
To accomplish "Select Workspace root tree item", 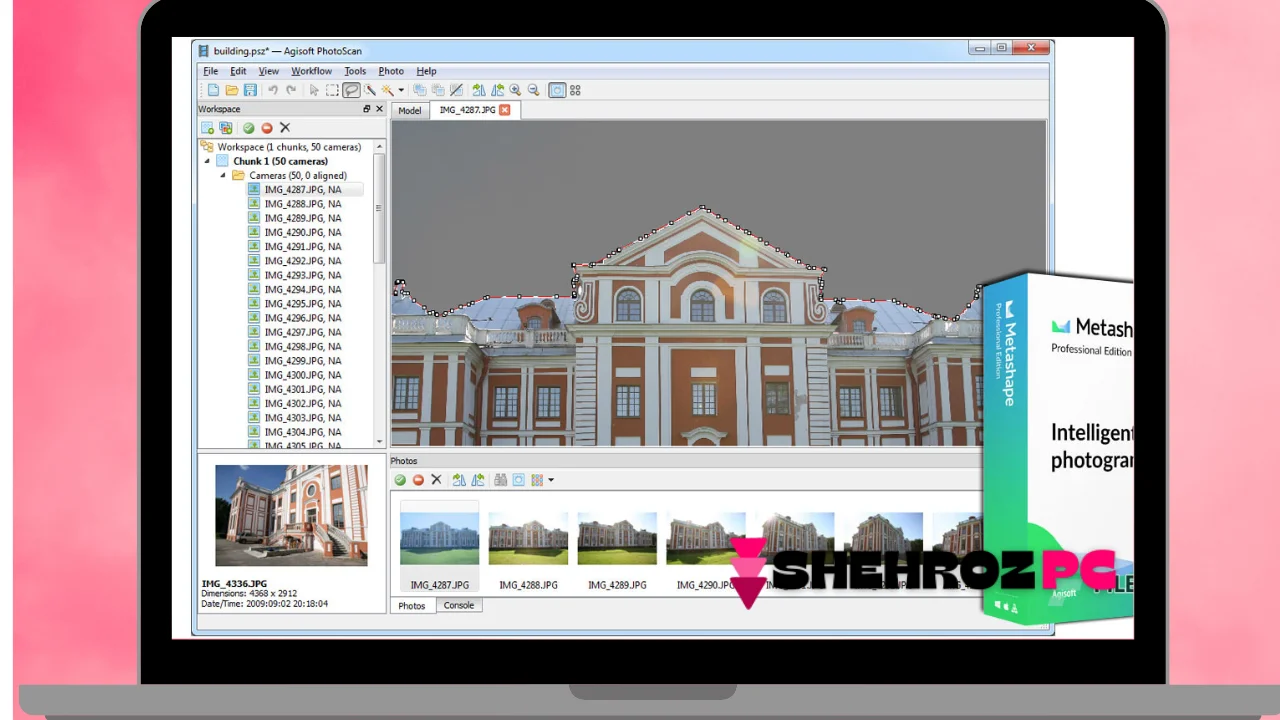I will tap(281, 147).
